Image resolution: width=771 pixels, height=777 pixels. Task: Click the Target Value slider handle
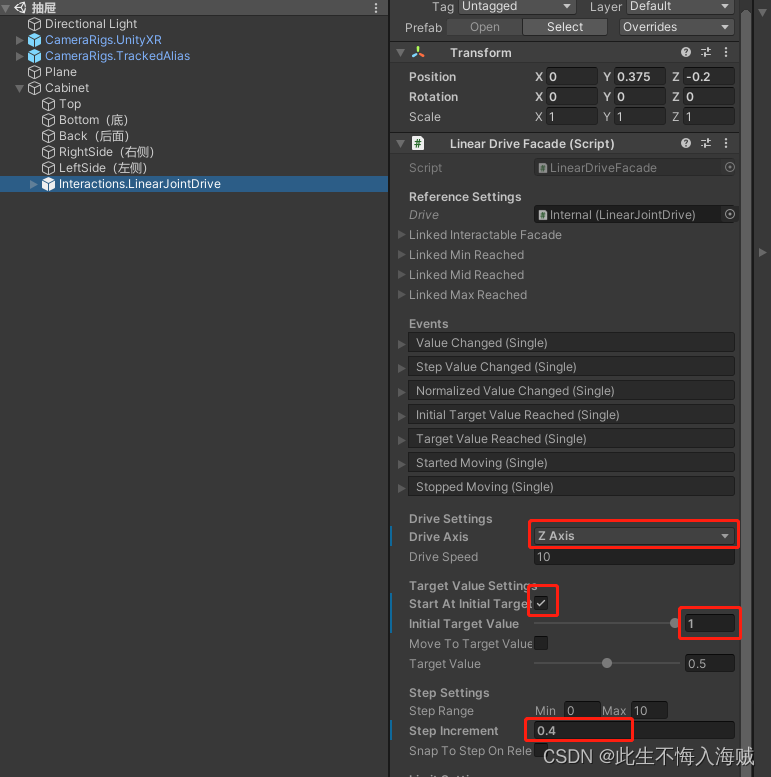(607, 663)
